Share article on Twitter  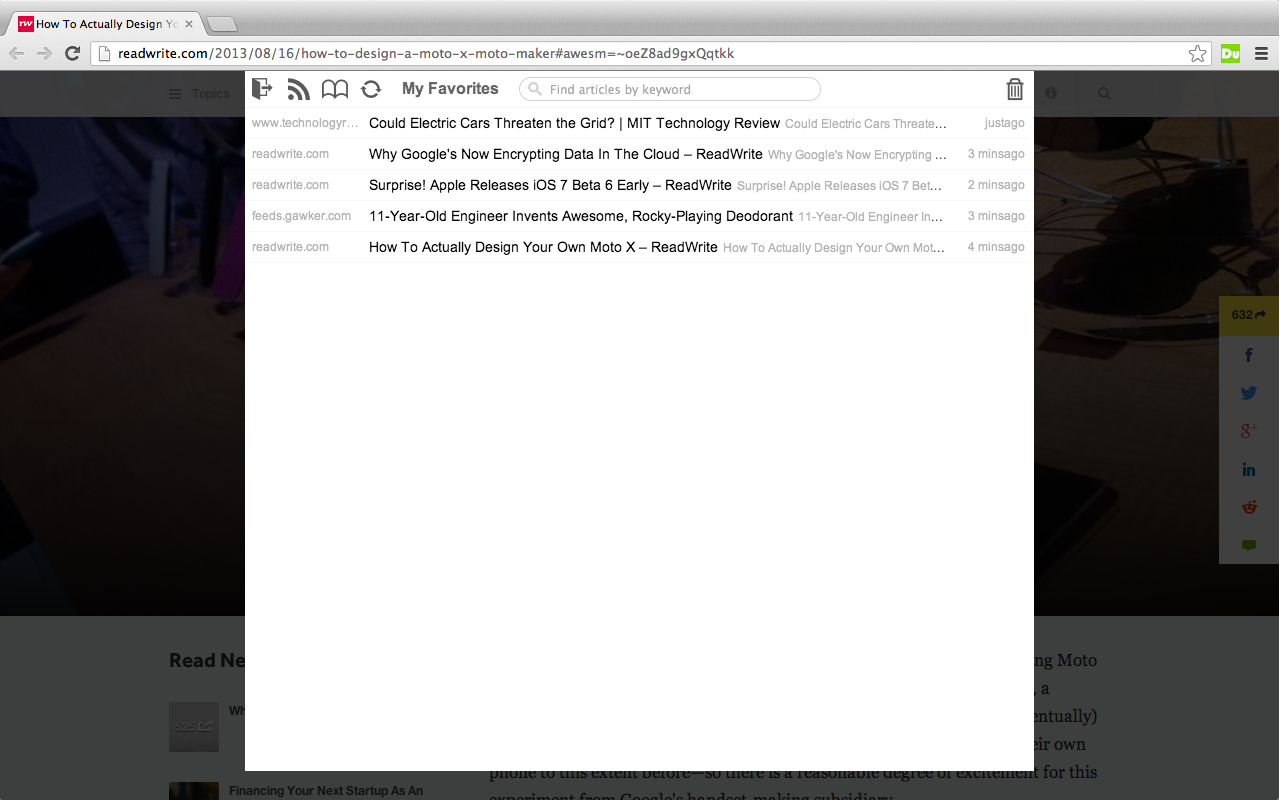pos(1249,393)
